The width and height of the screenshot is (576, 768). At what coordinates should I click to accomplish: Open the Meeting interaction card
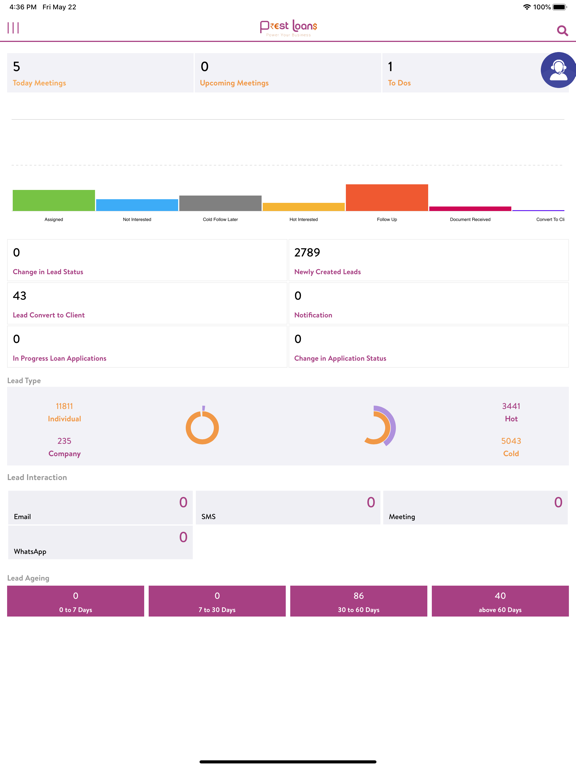475,508
